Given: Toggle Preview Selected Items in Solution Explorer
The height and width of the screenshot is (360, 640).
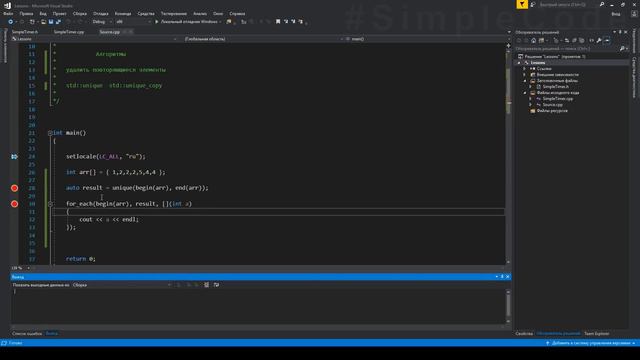Looking at the screenshot, I should pos(607,40).
